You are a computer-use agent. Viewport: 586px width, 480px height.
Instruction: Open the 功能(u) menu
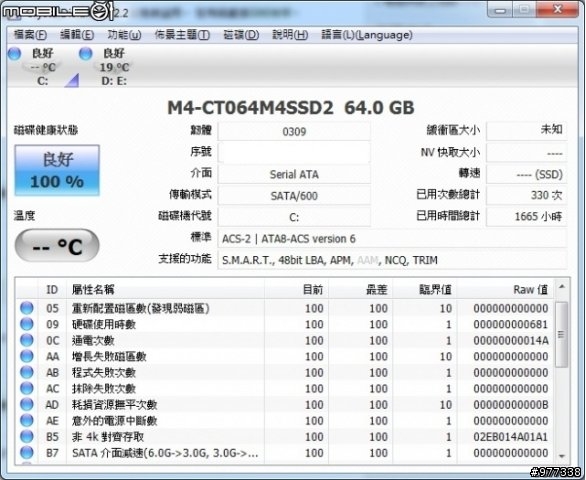pyautogui.click(x=124, y=35)
